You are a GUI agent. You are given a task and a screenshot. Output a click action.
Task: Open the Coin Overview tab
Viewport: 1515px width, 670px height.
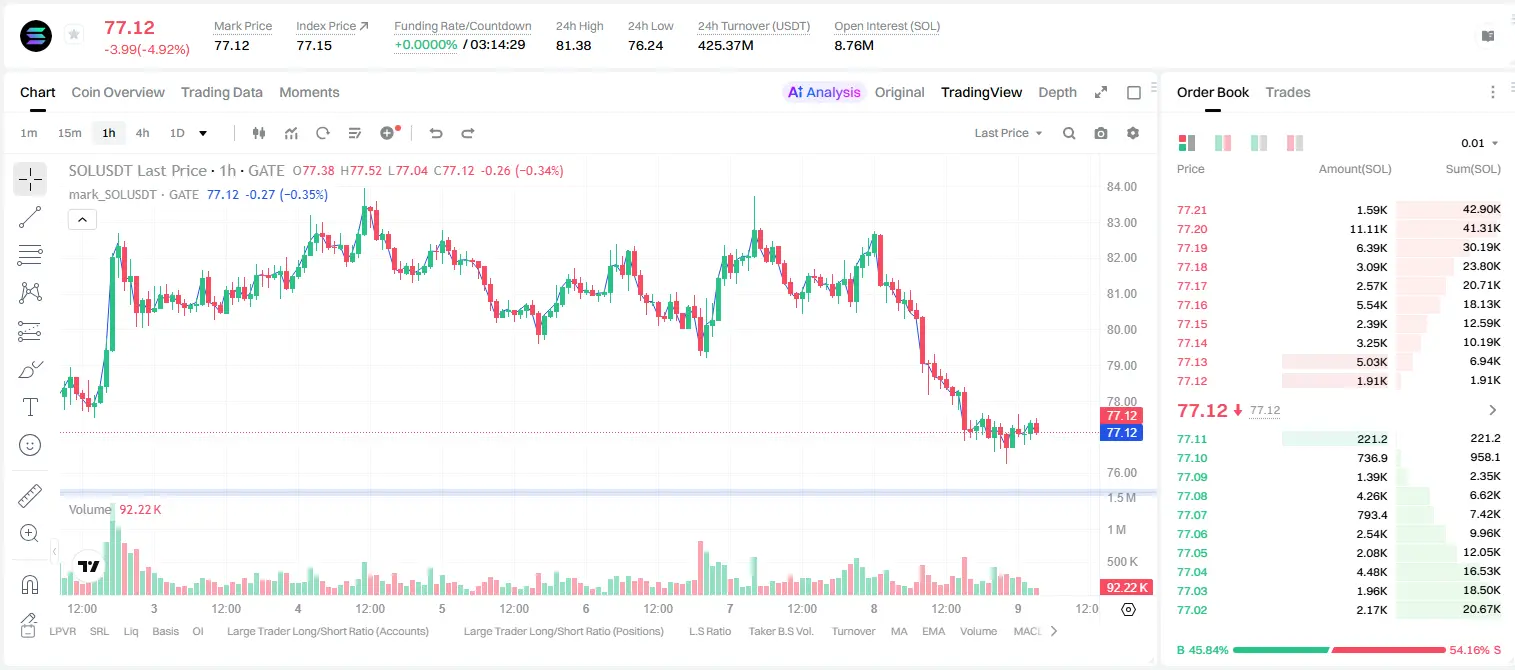118,92
